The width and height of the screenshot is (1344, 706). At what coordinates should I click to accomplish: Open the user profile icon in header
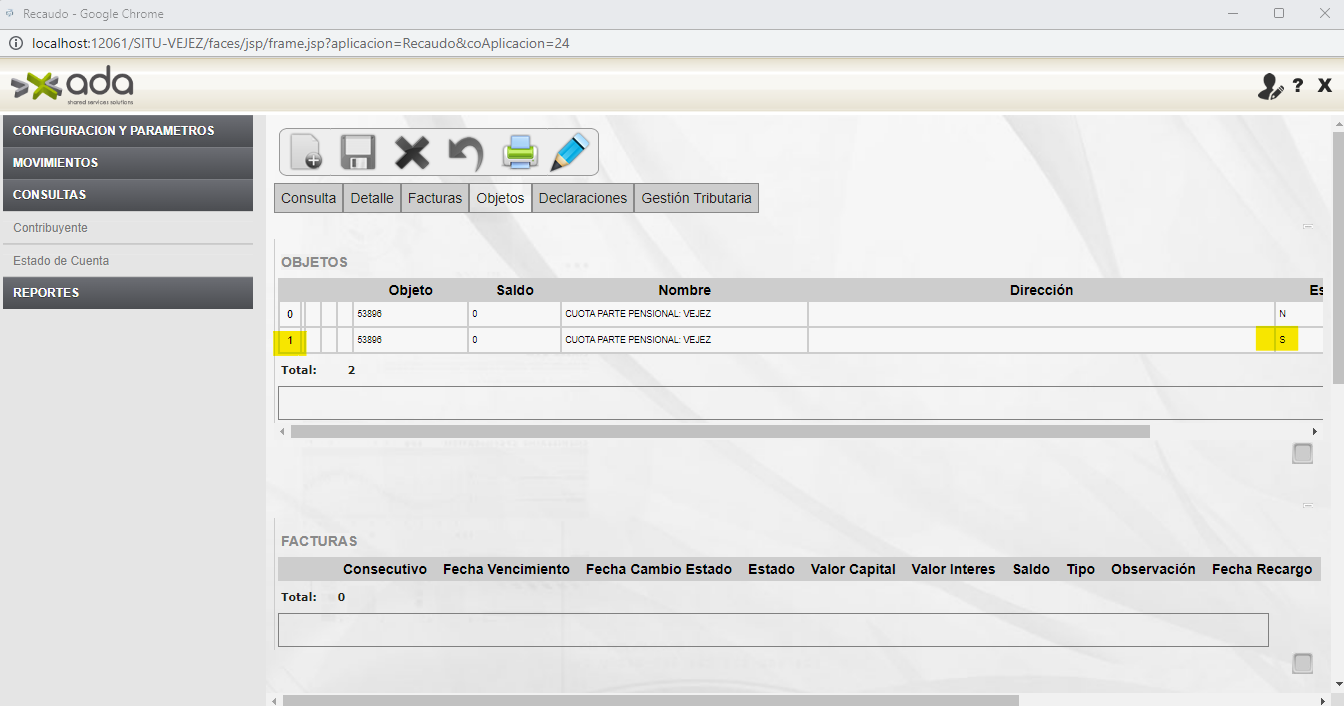(1270, 87)
